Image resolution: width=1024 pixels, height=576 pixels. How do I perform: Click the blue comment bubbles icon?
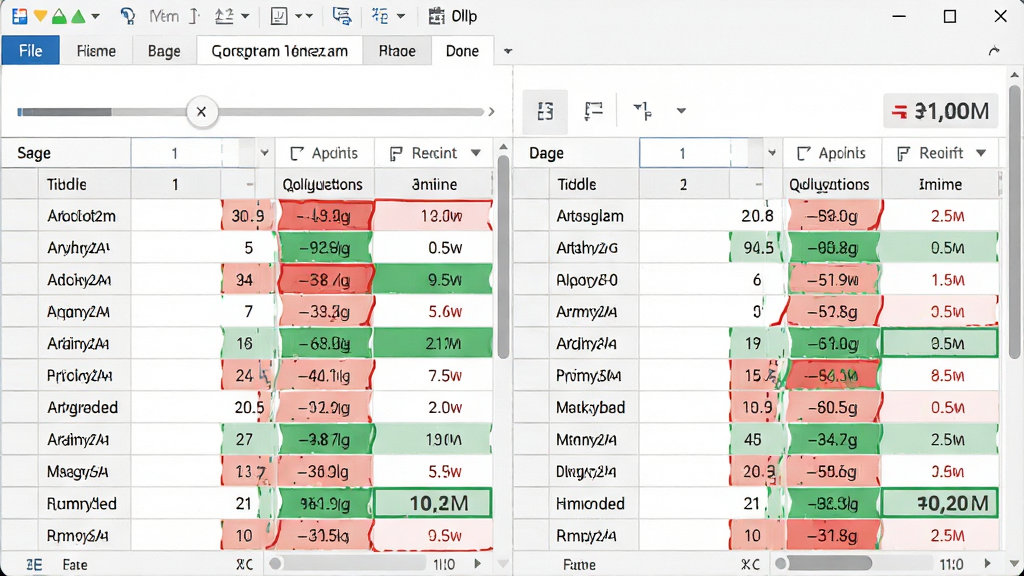tap(342, 16)
